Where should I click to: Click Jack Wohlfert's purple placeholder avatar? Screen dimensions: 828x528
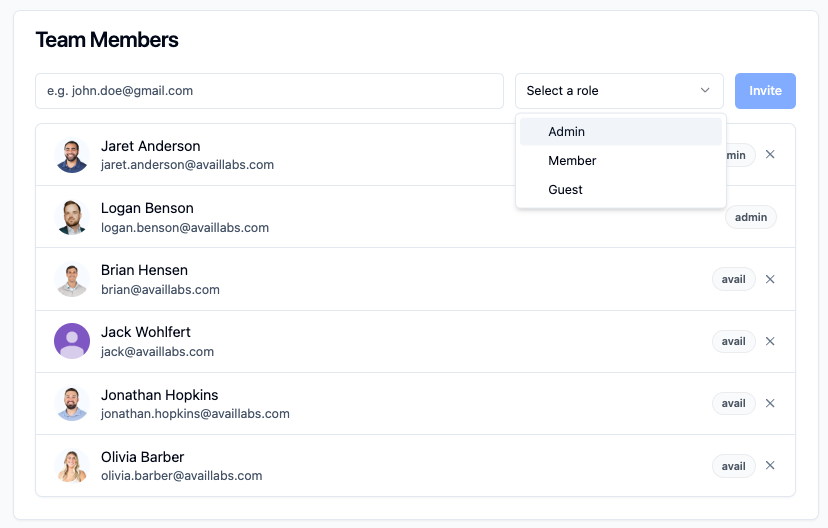pyautogui.click(x=72, y=341)
